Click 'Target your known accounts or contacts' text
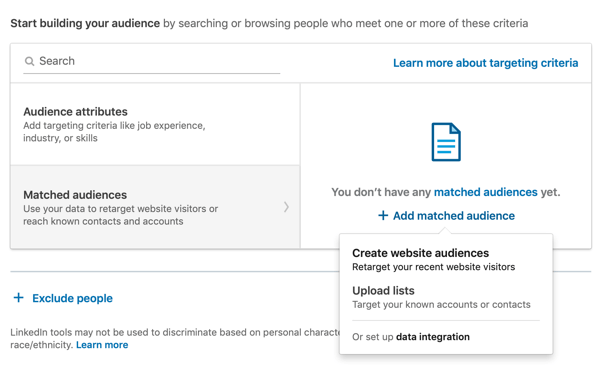The image size is (600, 368). pos(441,304)
